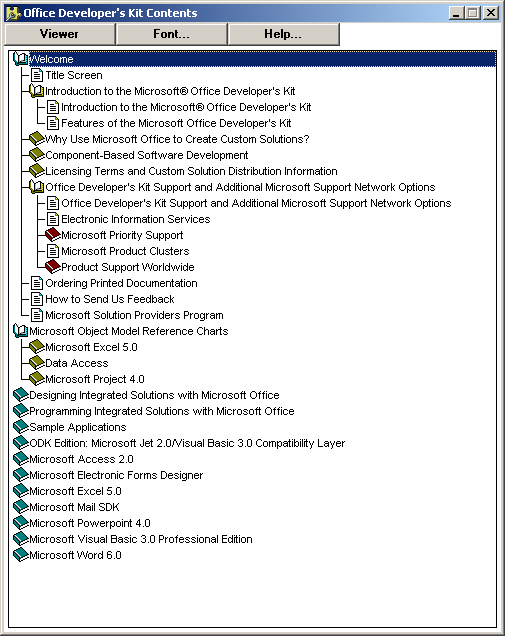The height and width of the screenshot is (636, 505).
Task: Expand Why Use Microsoft Office to Create Custom Solutions
Action: point(176,139)
